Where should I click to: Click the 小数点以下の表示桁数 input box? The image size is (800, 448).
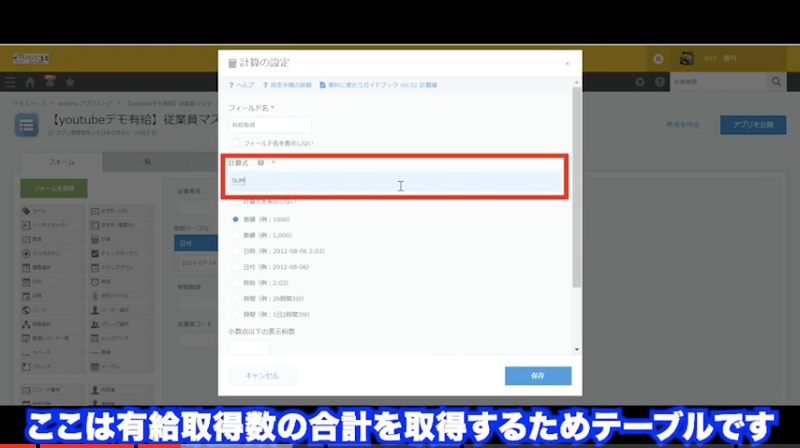coord(249,347)
